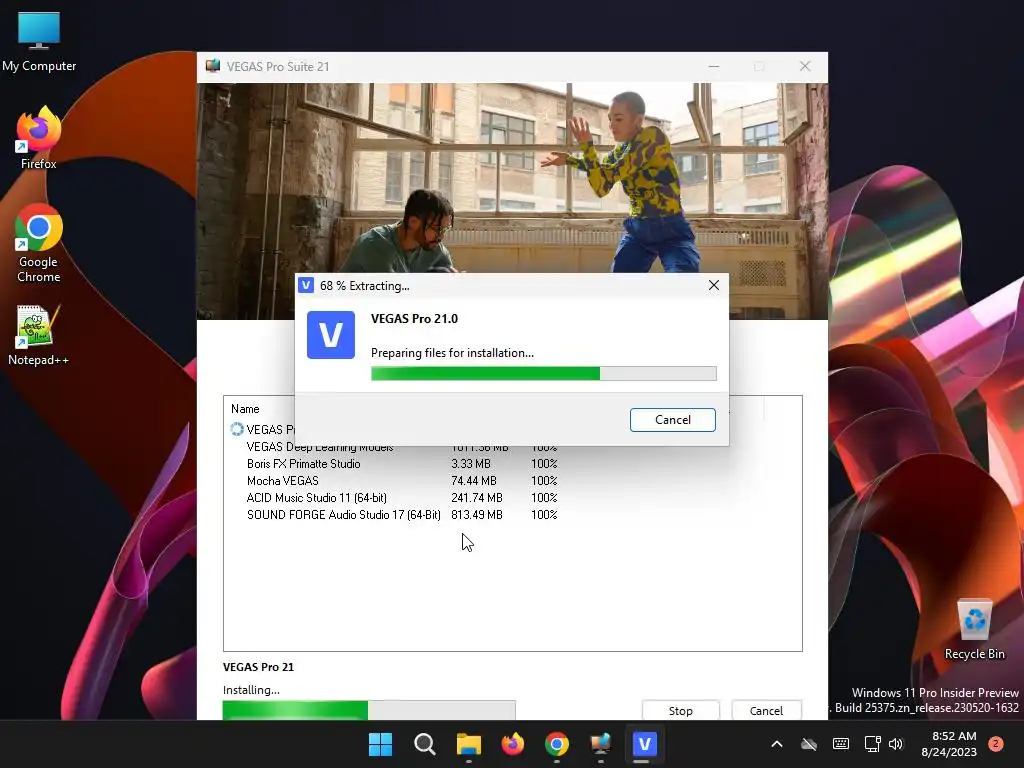Open Notepad++ desktop shortcut

39,334
